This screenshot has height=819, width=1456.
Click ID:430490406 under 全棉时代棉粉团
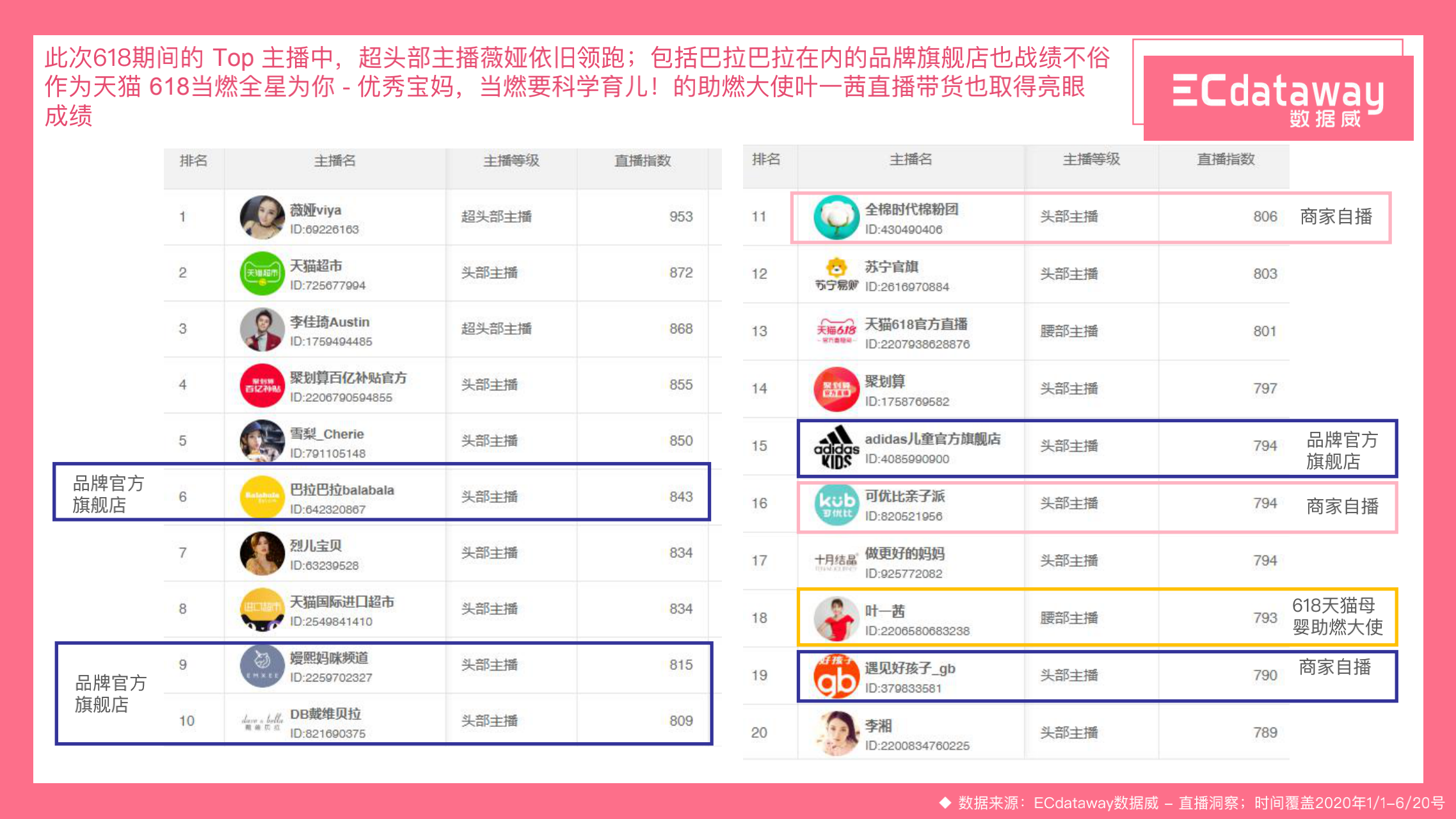(904, 230)
